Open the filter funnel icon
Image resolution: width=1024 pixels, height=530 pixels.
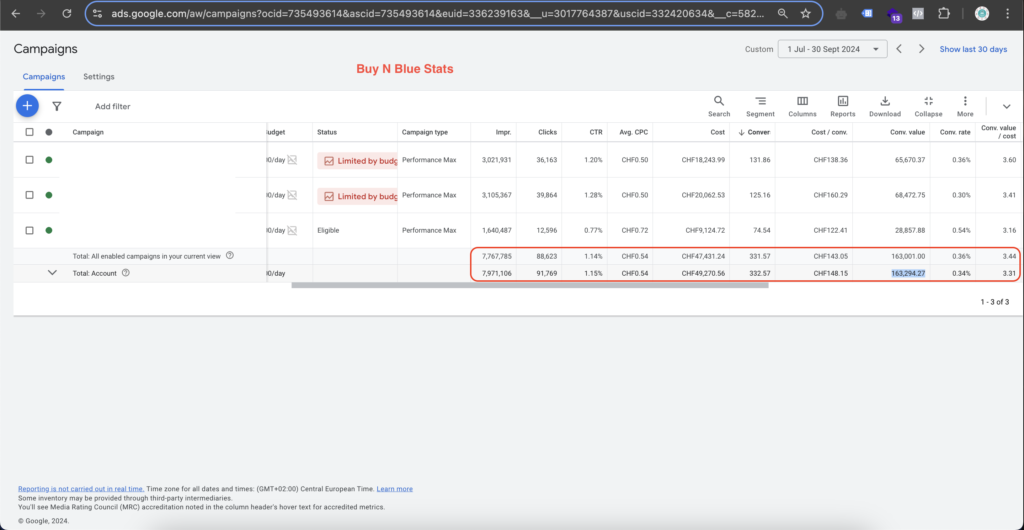point(57,106)
